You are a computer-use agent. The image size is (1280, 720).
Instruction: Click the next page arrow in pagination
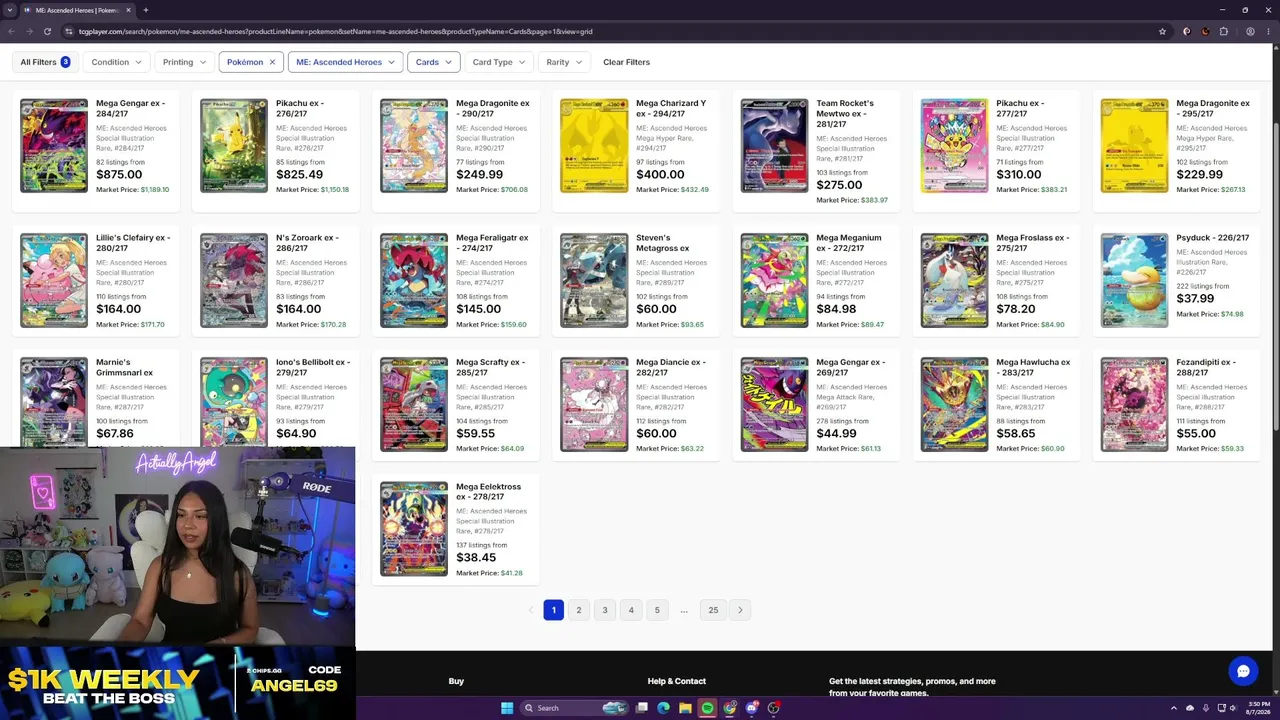pos(740,610)
